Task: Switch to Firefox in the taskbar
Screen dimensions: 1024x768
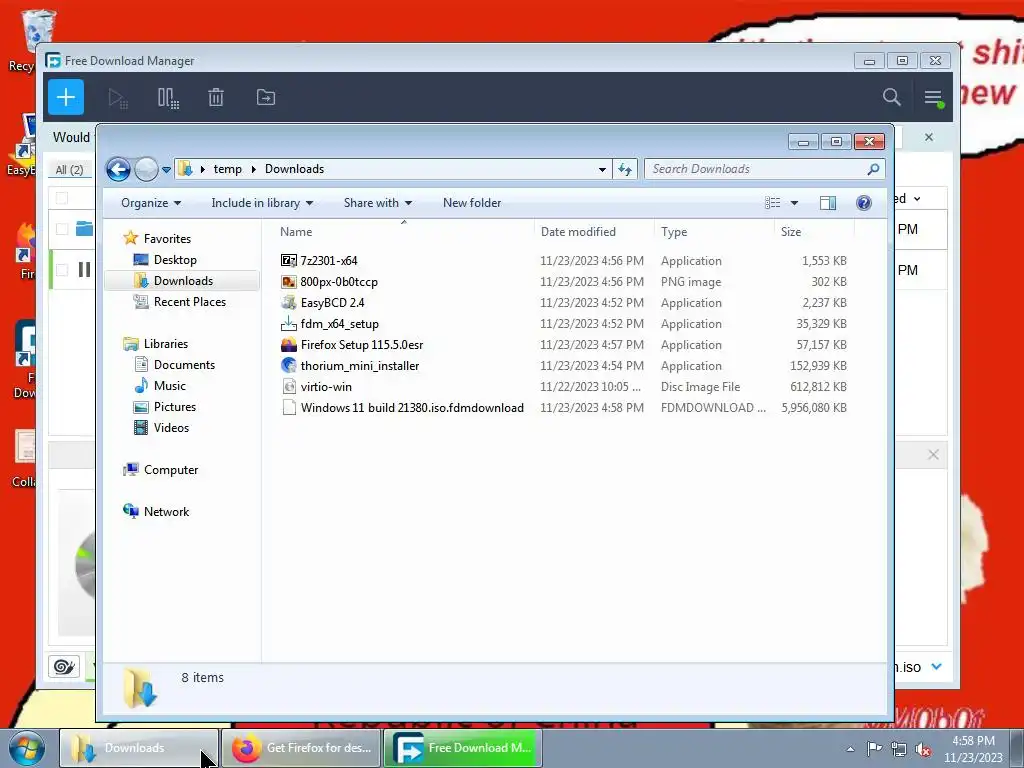Action: click(301, 748)
